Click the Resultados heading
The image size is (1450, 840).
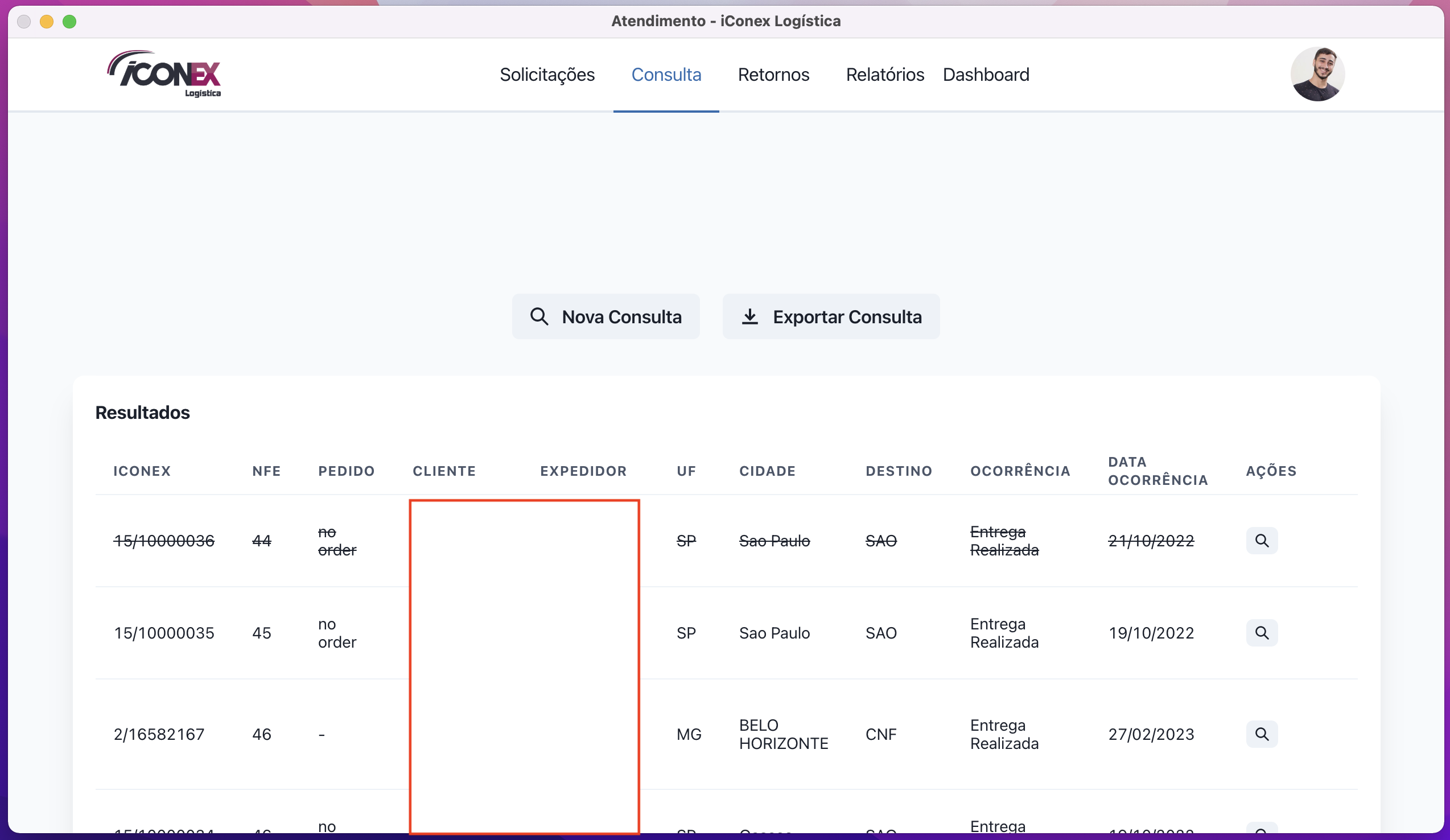(x=143, y=413)
